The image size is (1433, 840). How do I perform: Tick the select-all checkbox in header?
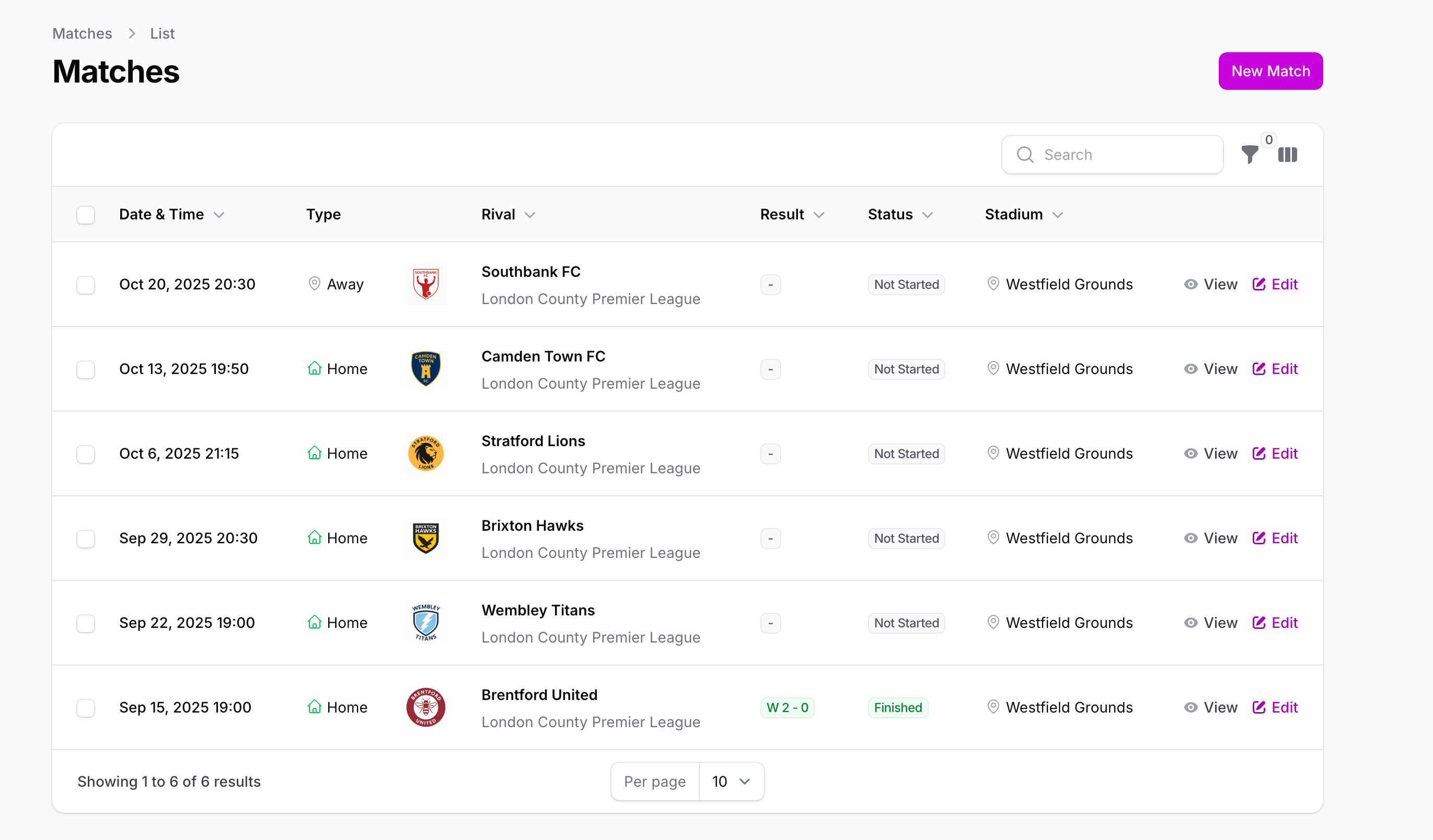point(86,215)
